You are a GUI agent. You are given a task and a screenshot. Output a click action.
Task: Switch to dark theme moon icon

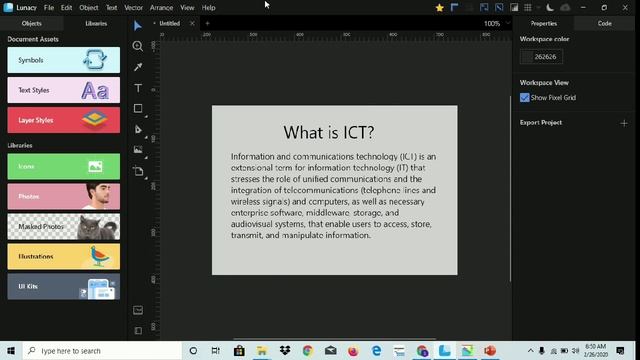(550, 7)
